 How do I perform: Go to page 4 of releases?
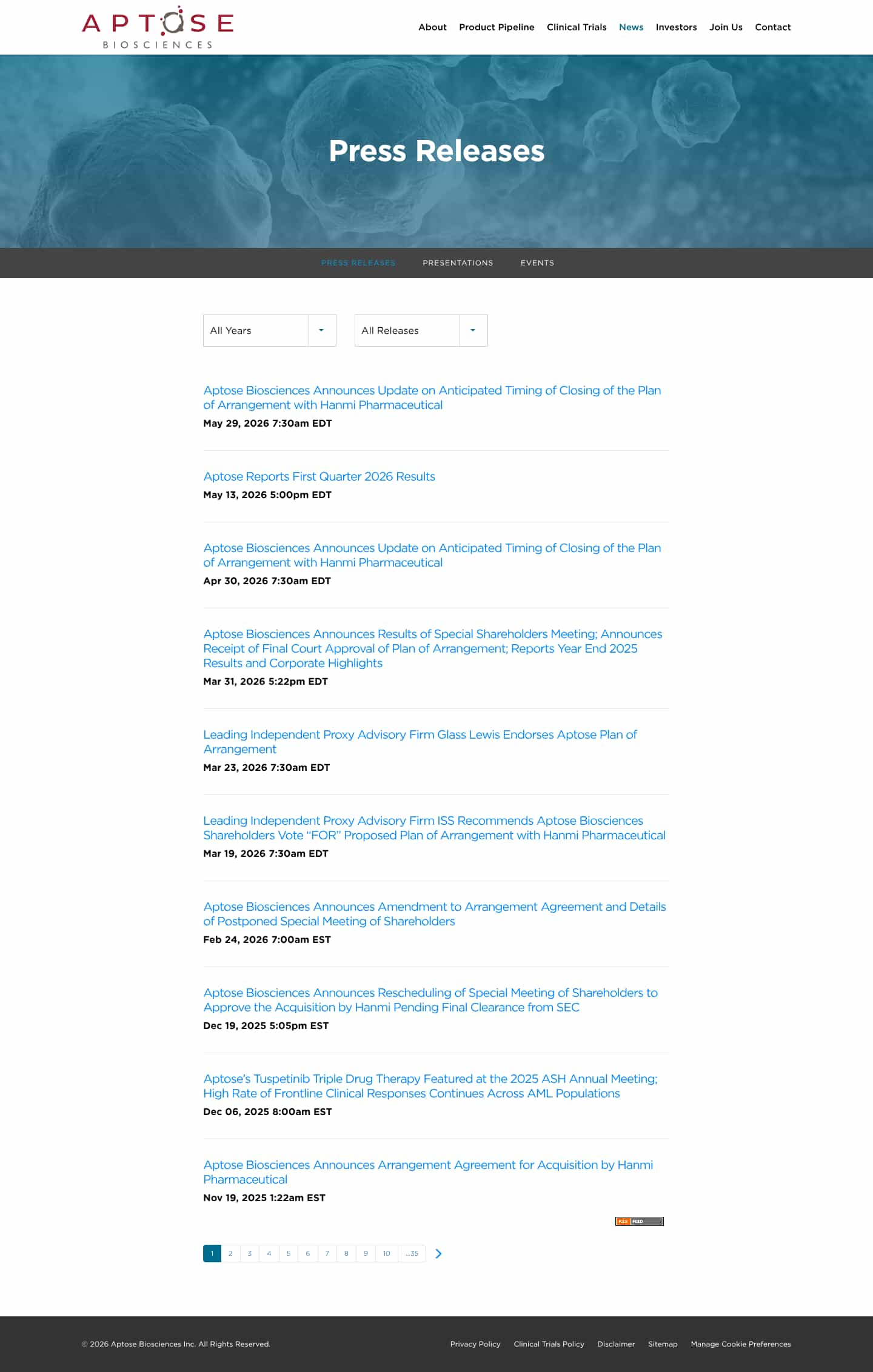pos(269,1253)
